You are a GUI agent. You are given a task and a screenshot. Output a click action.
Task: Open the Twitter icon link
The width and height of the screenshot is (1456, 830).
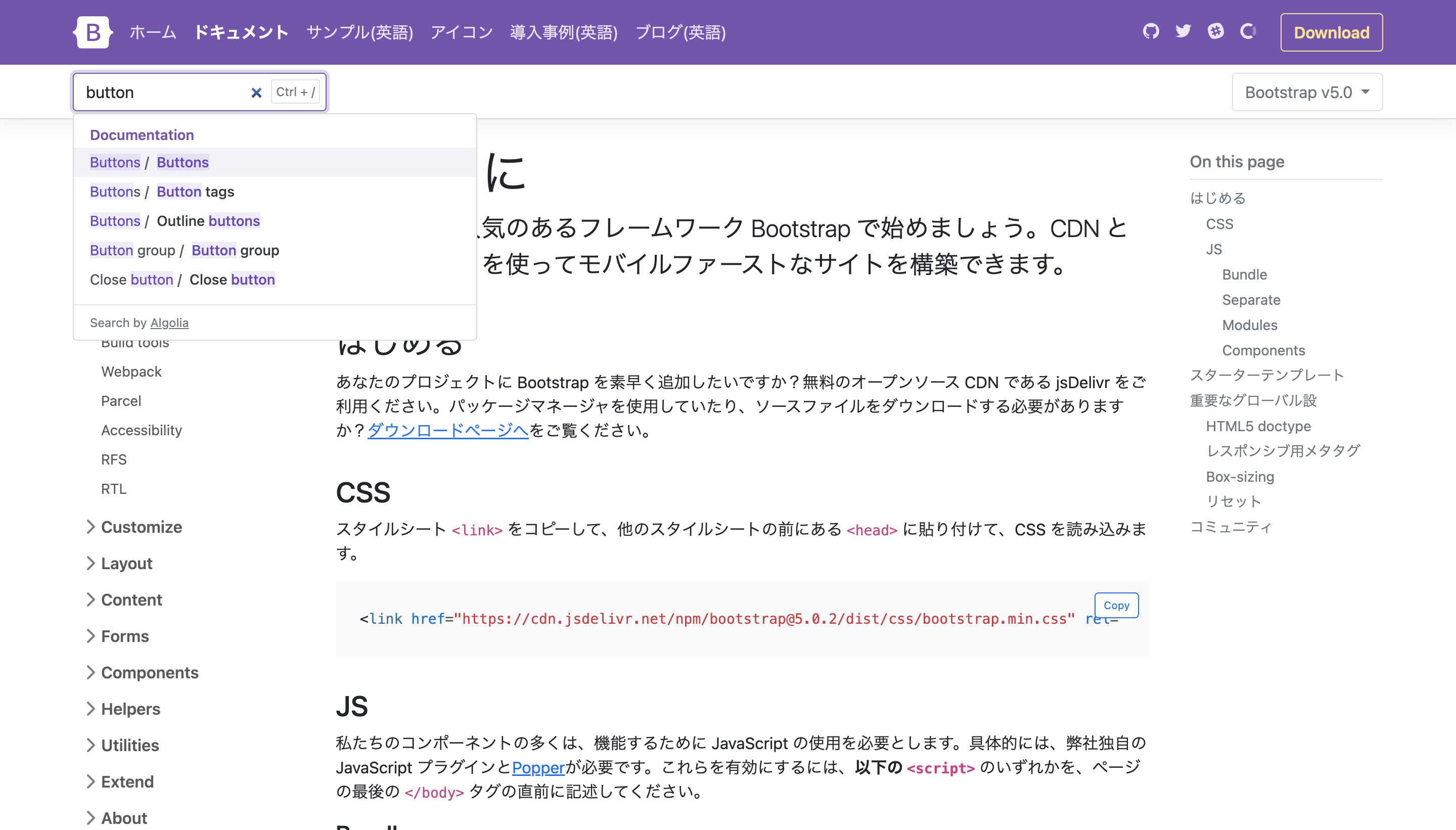[x=1183, y=31]
